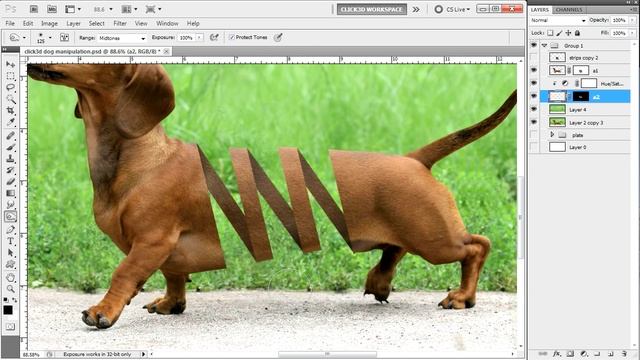This screenshot has height=360, width=640.
Task: Toggle the Protect Tones checkbox
Action: click(232, 37)
